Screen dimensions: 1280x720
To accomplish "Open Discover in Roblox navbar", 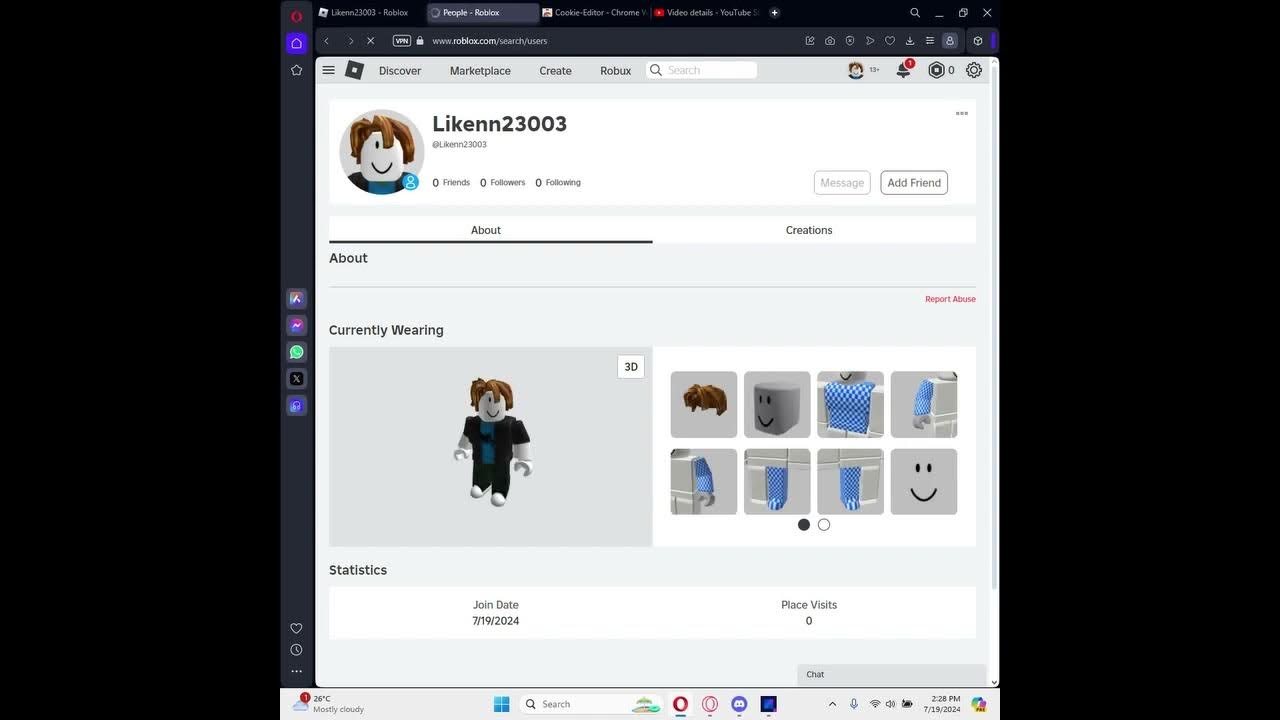I will coord(400,71).
